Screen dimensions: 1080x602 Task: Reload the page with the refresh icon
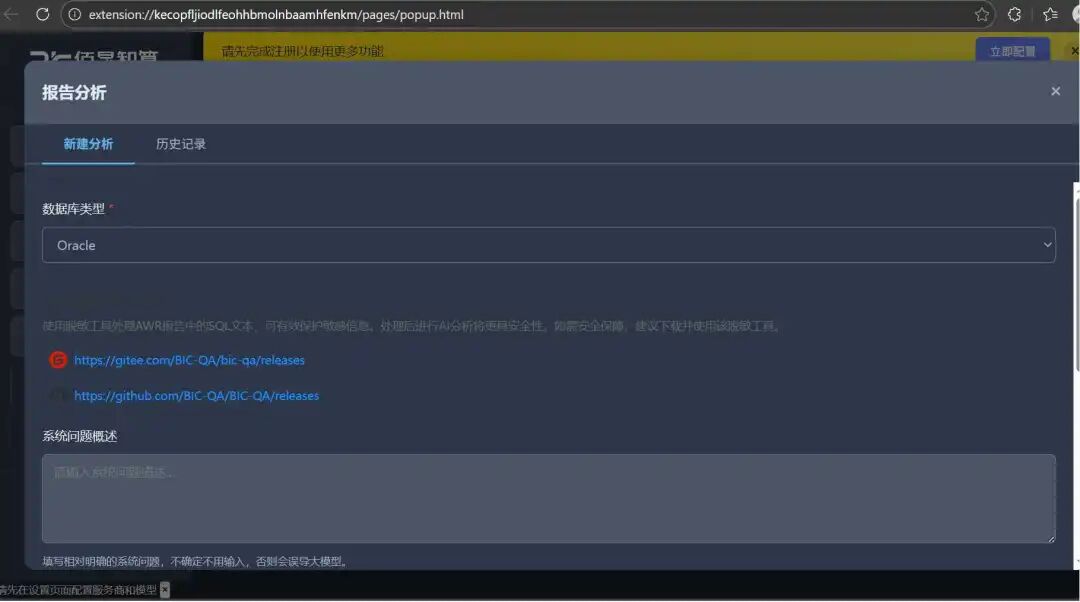pos(43,14)
